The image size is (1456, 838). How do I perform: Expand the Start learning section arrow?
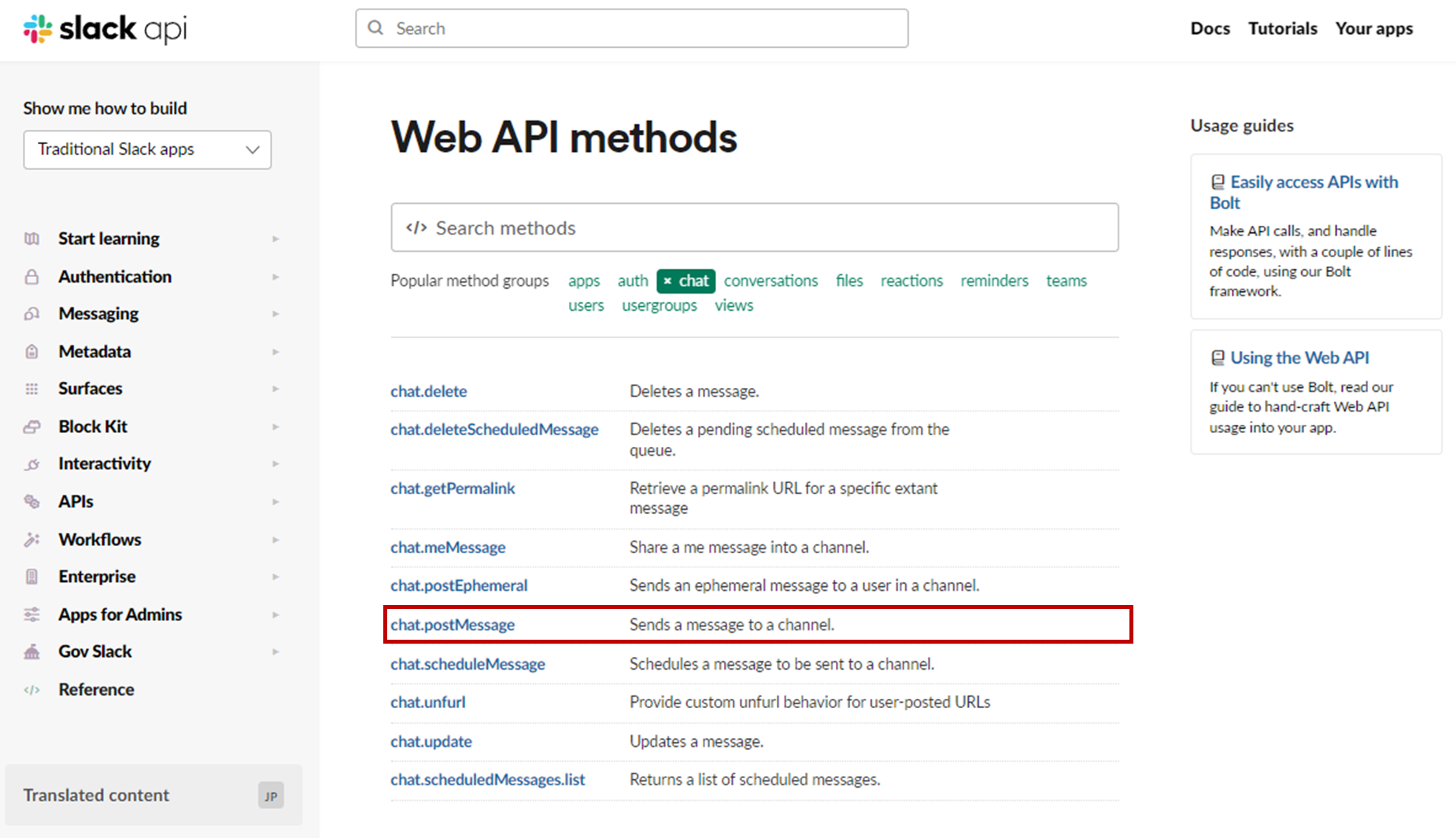(x=275, y=238)
